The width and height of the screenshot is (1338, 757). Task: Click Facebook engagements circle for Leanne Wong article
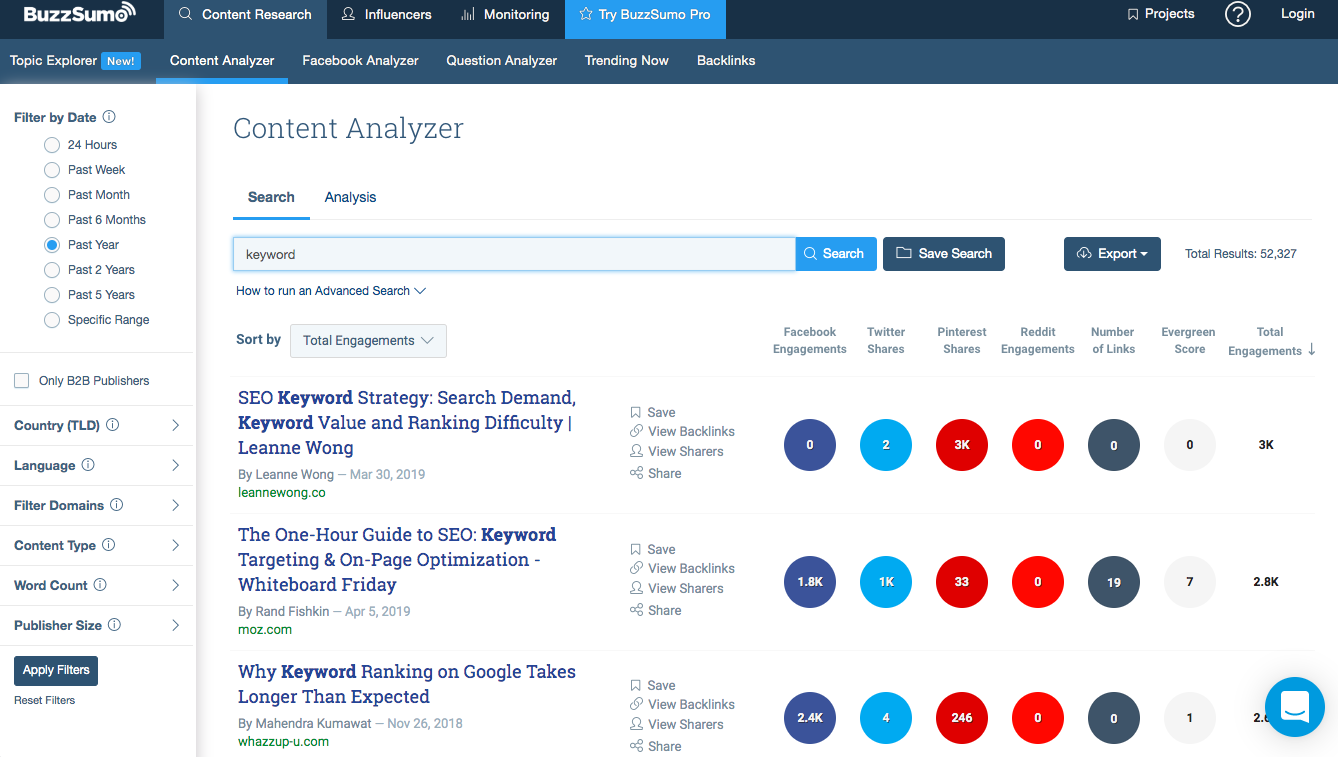coord(810,445)
